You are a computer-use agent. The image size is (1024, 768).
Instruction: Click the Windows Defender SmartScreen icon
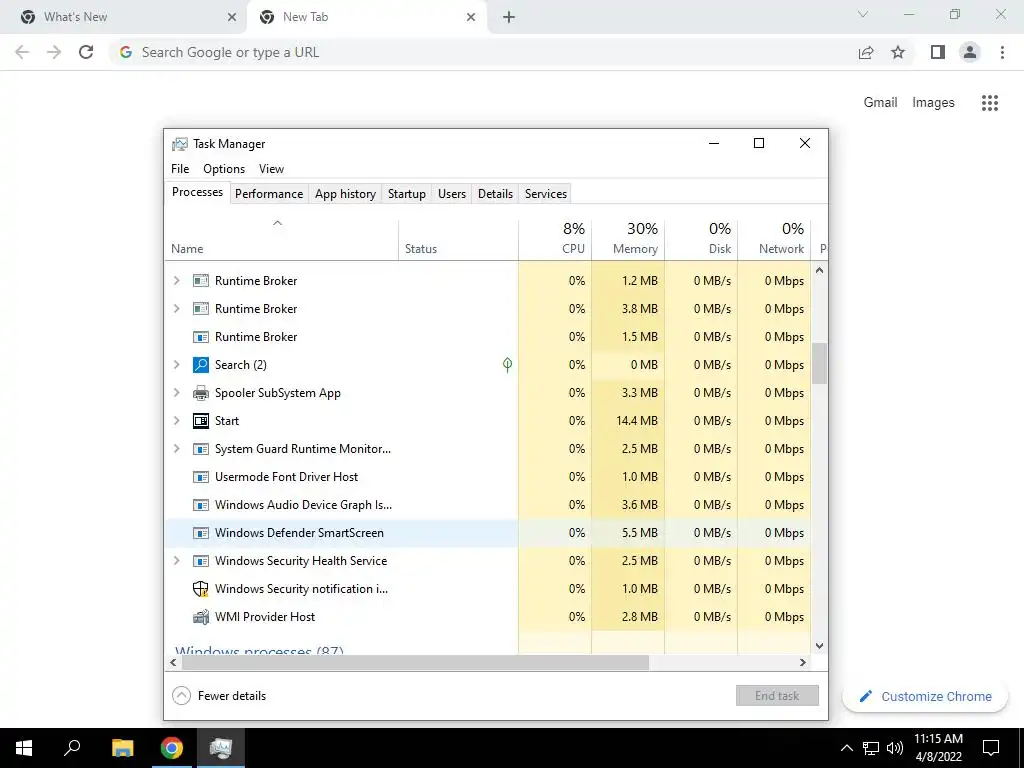click(200, 533)
